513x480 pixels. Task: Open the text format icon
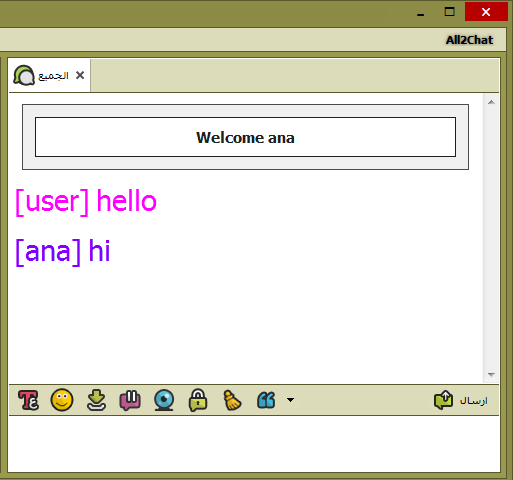click(x=29, y=400)
